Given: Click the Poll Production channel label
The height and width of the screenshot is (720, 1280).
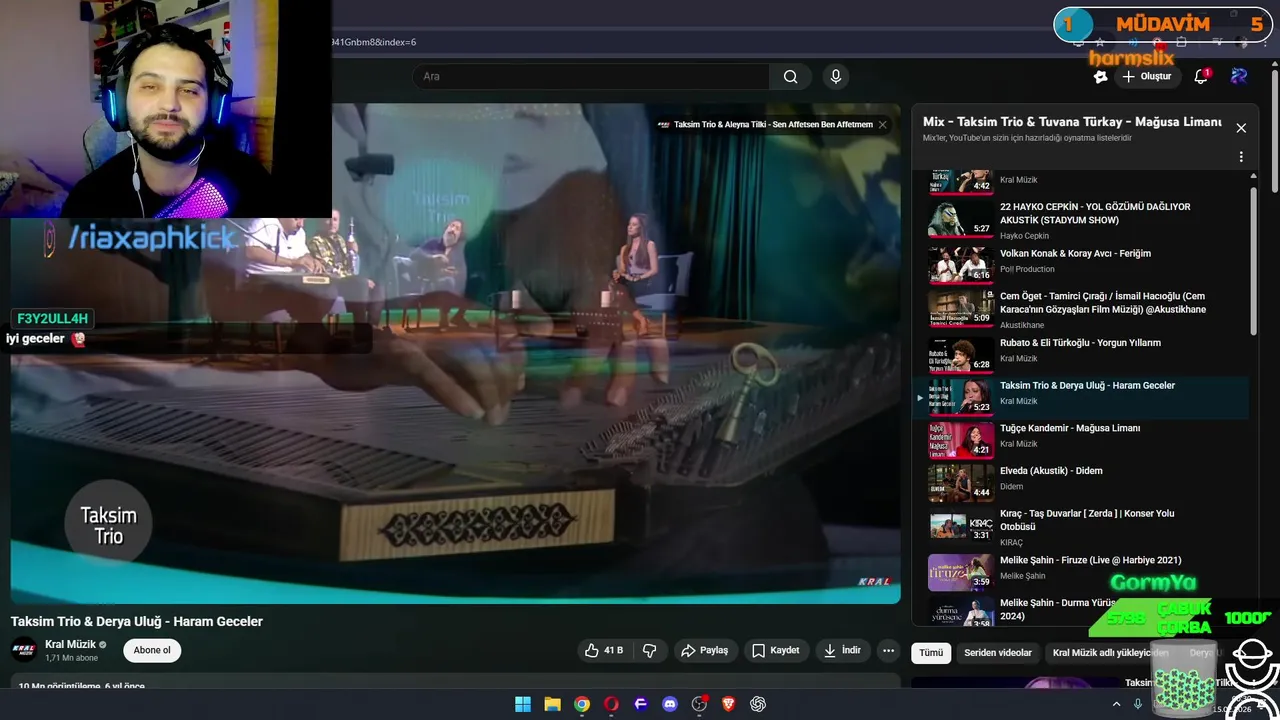Looking at the screenshot, I should [1027, 269].
